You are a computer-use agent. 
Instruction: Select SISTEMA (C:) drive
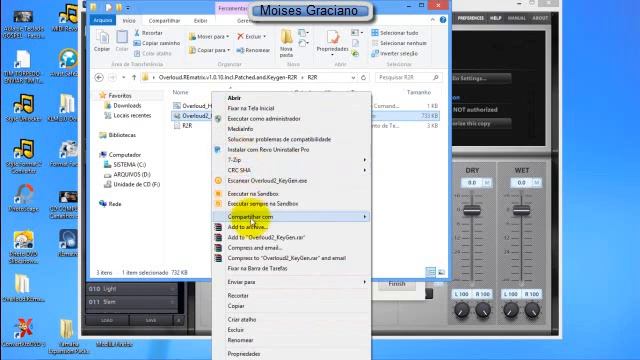coord(129,164)
